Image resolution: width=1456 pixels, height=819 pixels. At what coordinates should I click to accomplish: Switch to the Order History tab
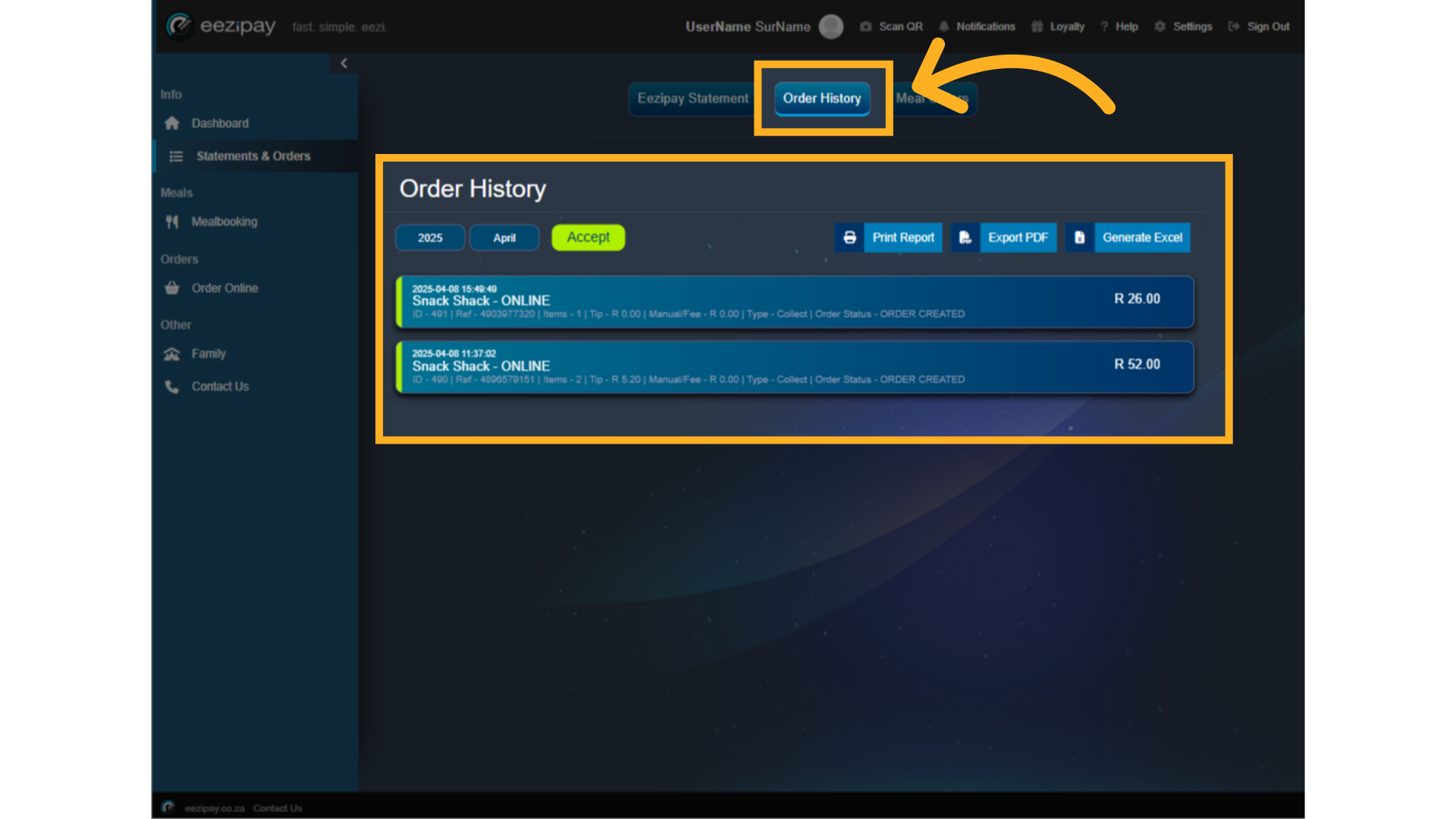point(822,99)
